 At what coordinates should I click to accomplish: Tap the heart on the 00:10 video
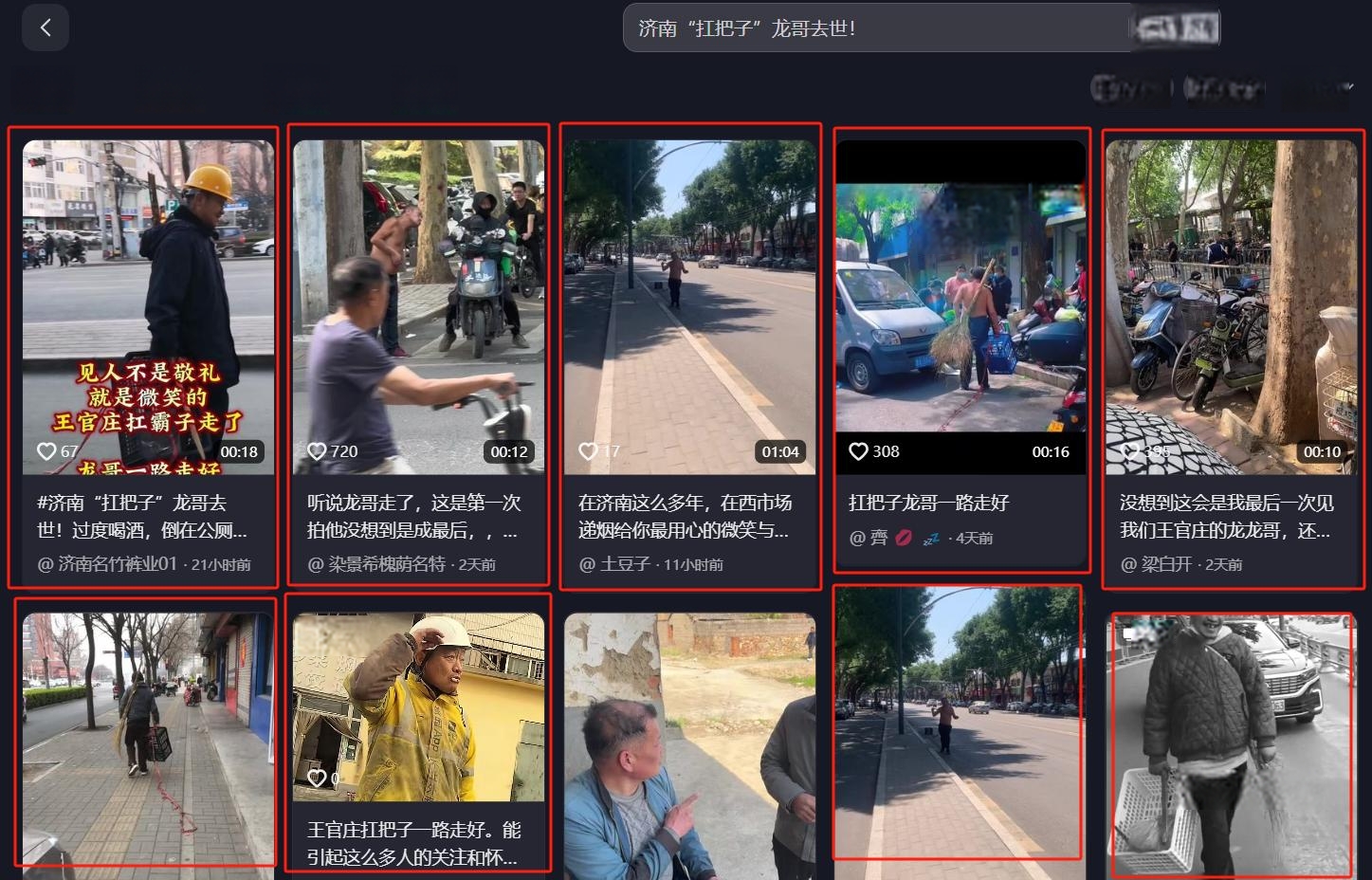click(x=1130, y=451)
